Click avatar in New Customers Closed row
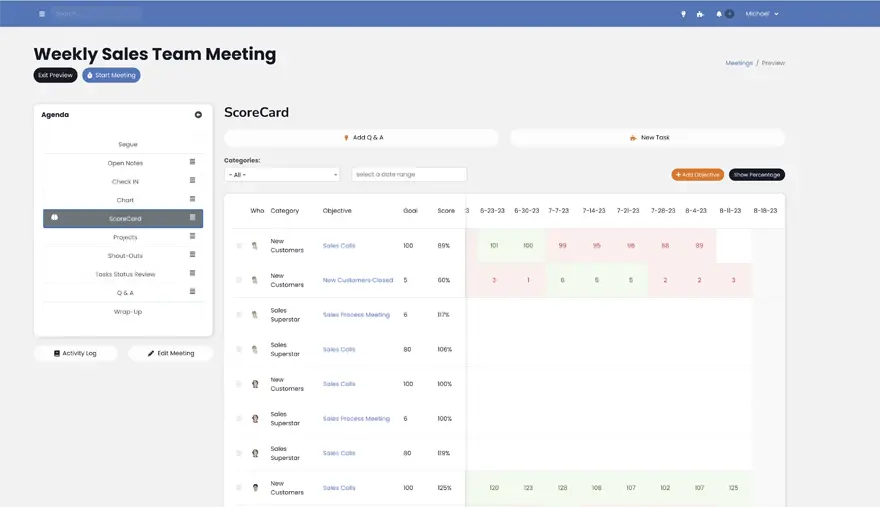Viewport: 880px width, 507px height. point(255,280)
